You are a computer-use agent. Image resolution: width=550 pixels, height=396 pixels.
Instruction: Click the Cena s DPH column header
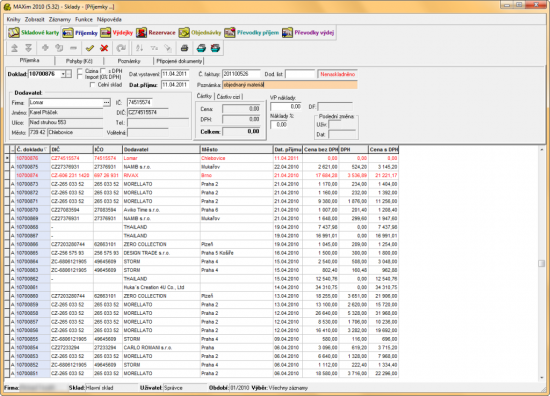click(x=383, y=149)
